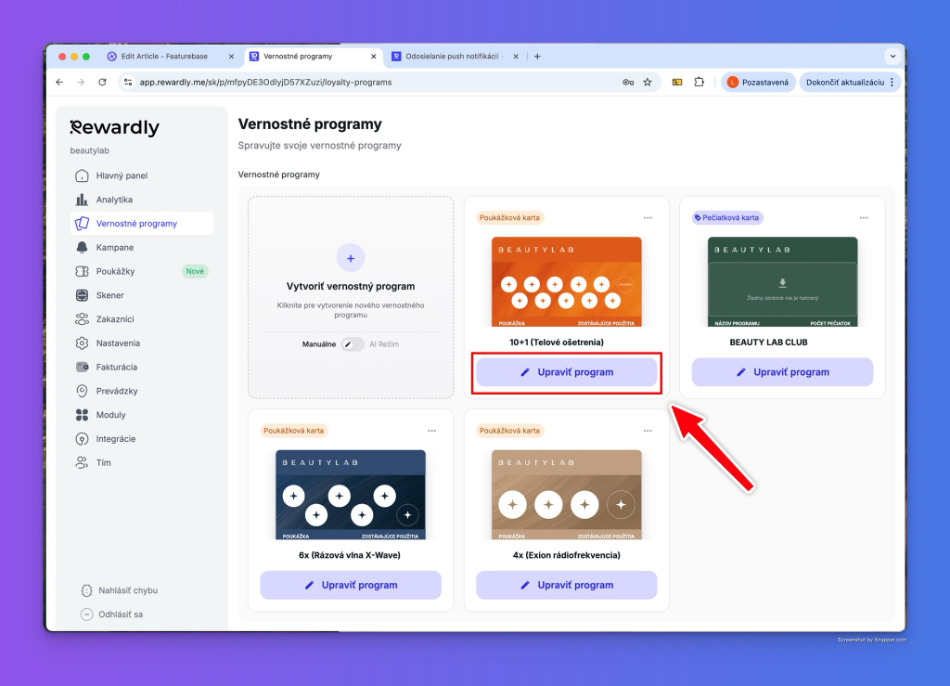The width and height of the screenshot is (950, 686).
Task: Click the Odhlásiť sa logout icon
Action: 87,614
